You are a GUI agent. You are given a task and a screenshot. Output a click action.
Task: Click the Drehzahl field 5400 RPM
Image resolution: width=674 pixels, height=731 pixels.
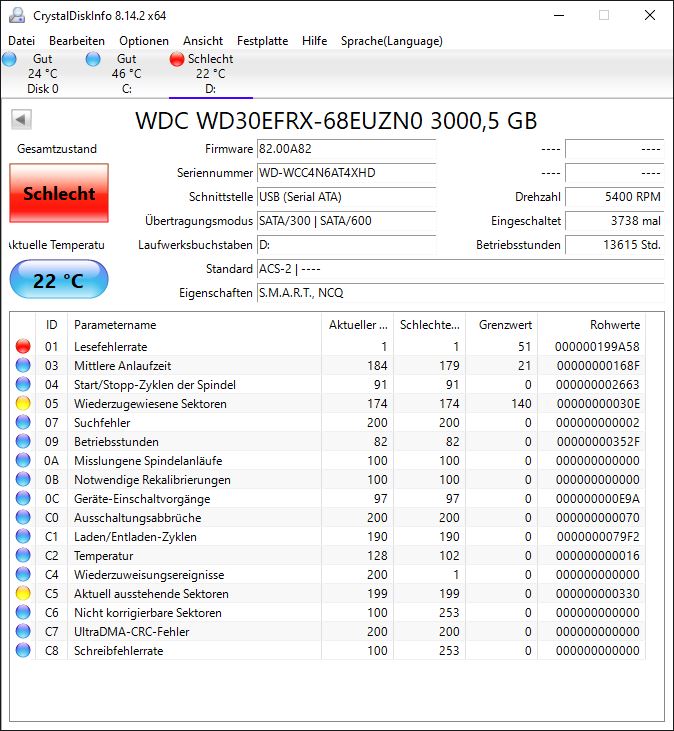pos(614,197)
